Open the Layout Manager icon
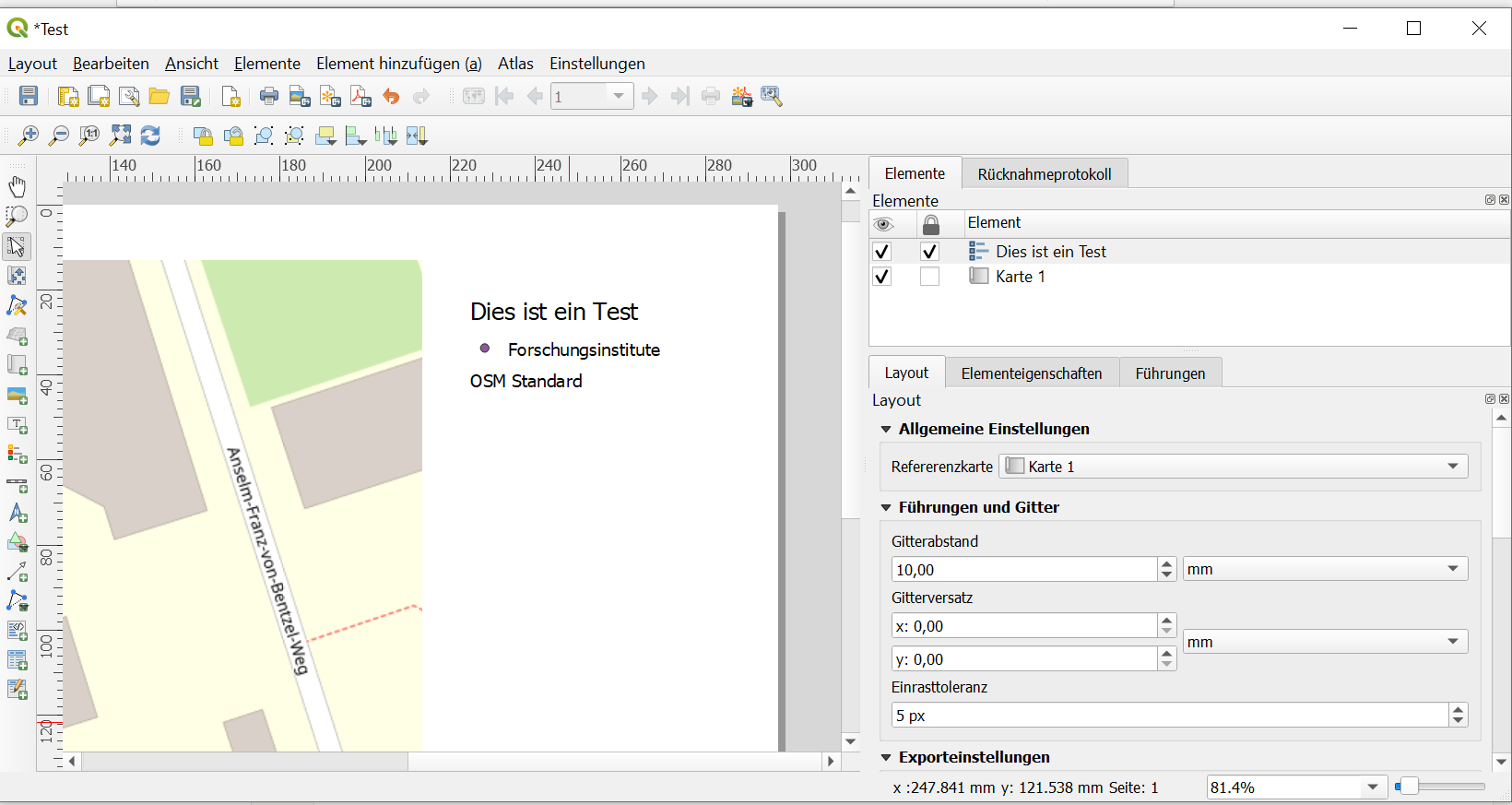The width and height of the screenshot is (1512, 805). coord(129,96)
